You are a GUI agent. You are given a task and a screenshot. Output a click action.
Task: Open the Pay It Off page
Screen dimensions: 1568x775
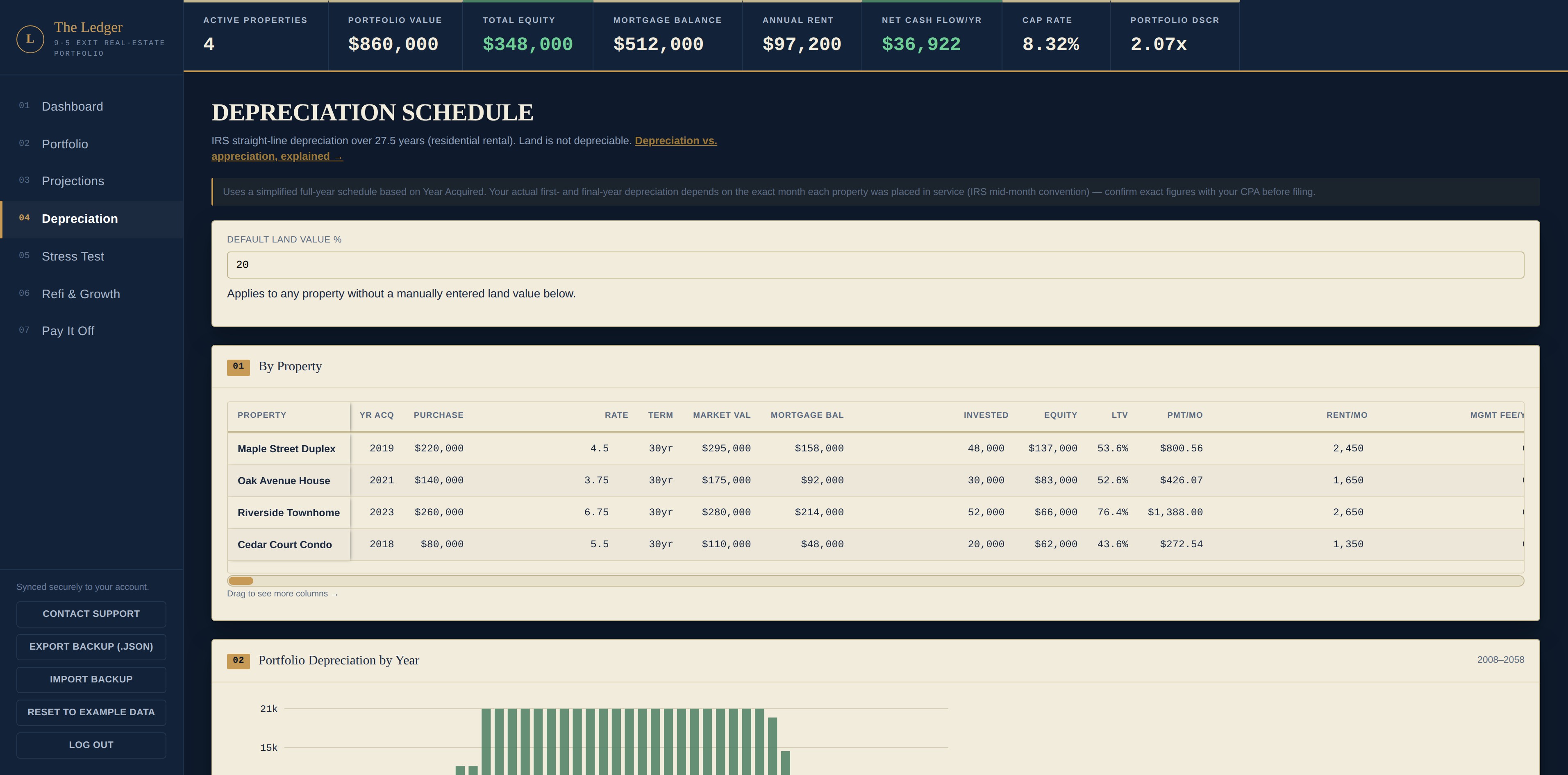91,331
